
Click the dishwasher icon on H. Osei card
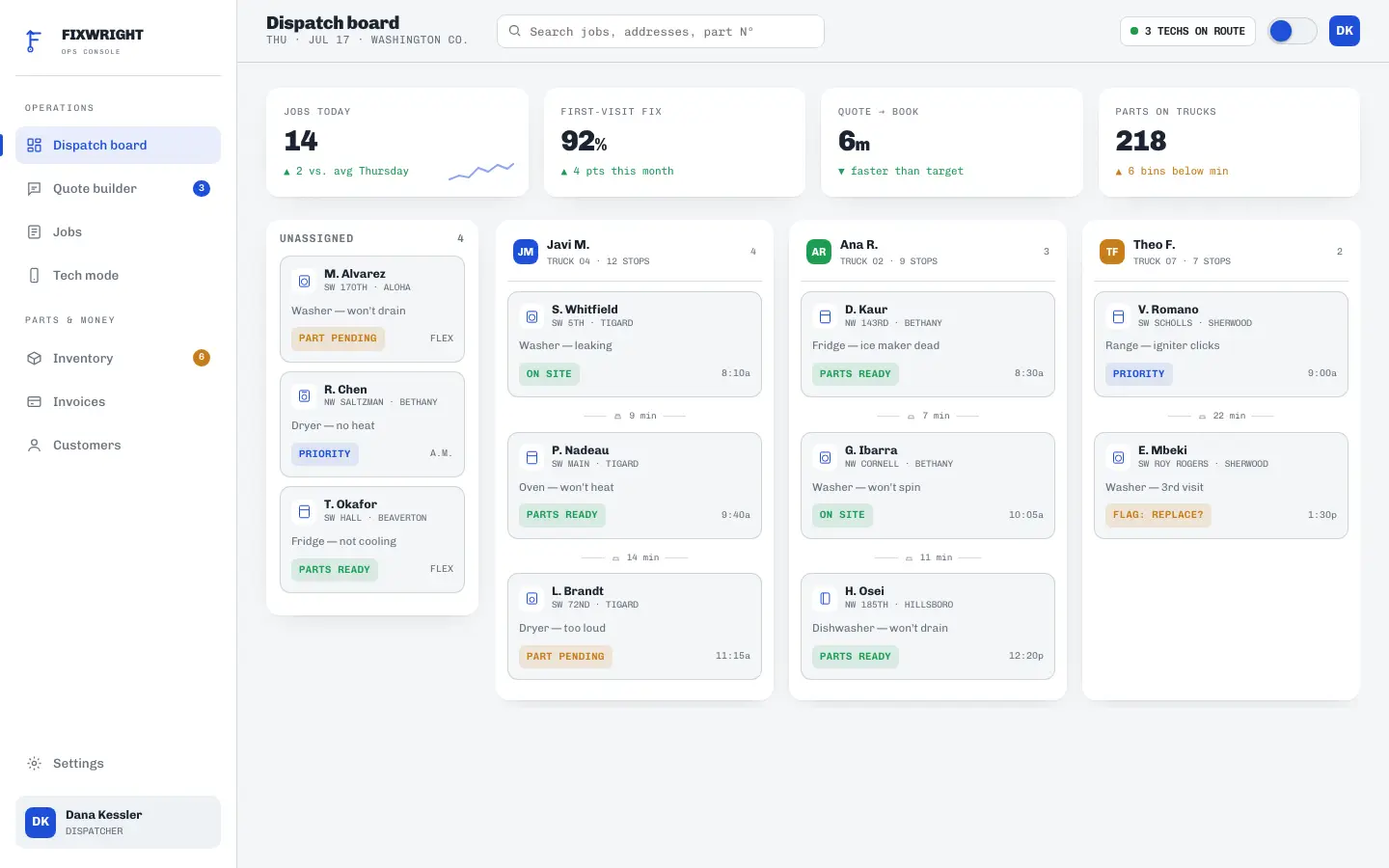click(x=825, y=598)
